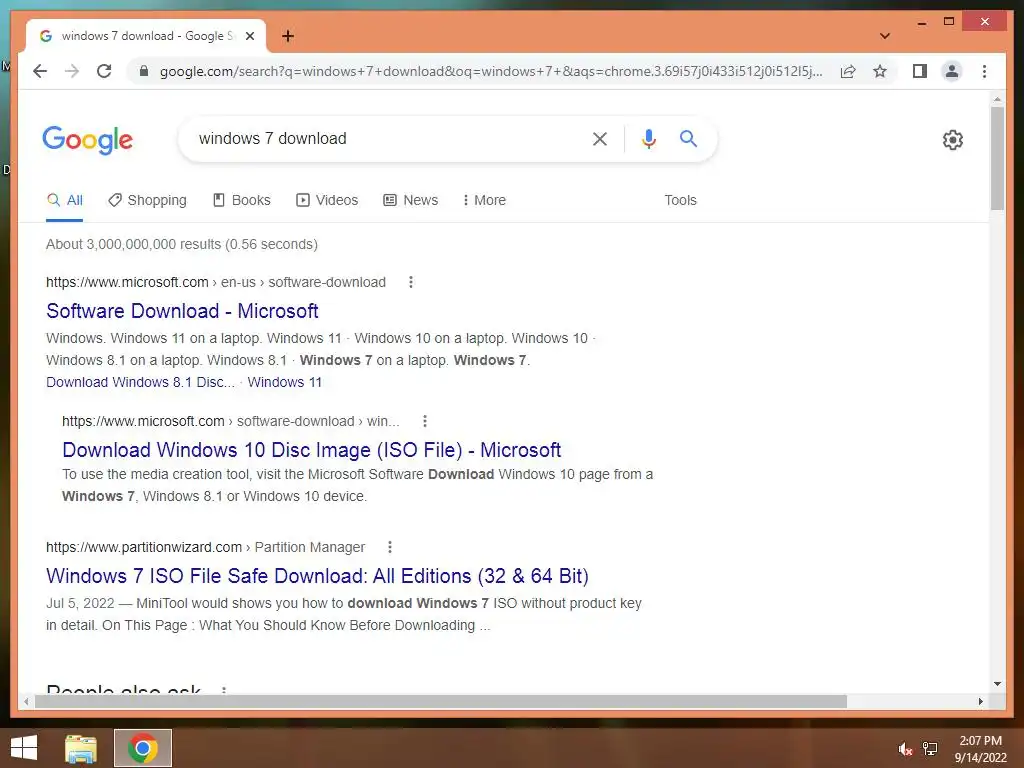Open Chrome three-dot menu

[x=984, y=71]
